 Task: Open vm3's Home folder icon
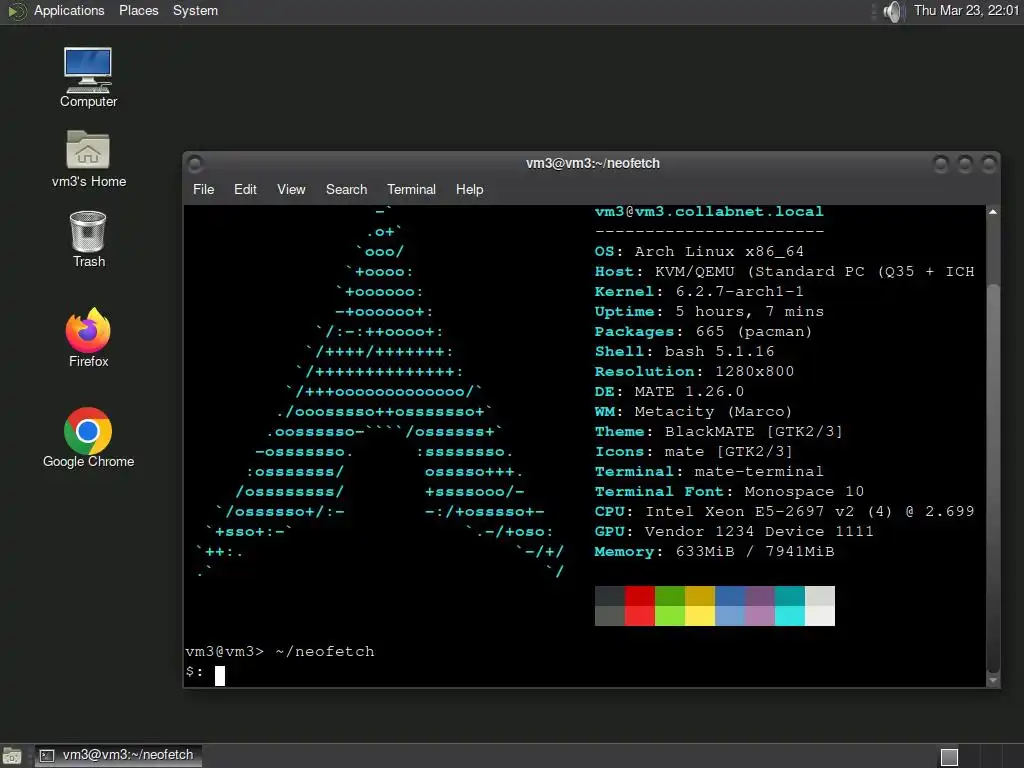click(88, 159)
